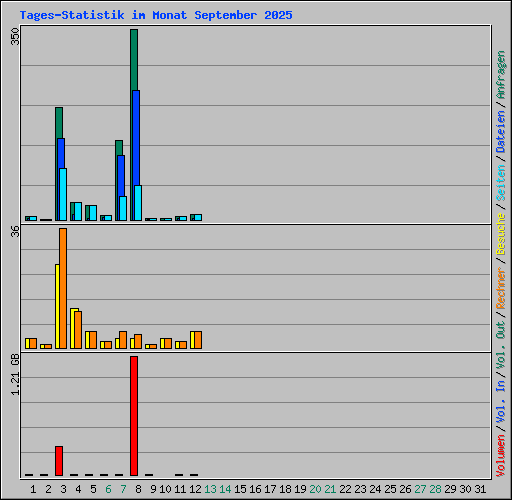Click the green weekend day 13 label

[210, 489]
